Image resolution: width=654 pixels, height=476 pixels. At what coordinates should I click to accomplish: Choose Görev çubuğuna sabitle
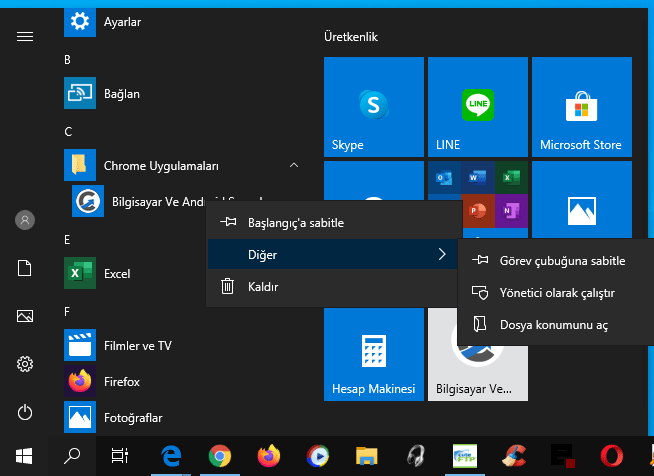pyautogui.click(x=556, y=261)
